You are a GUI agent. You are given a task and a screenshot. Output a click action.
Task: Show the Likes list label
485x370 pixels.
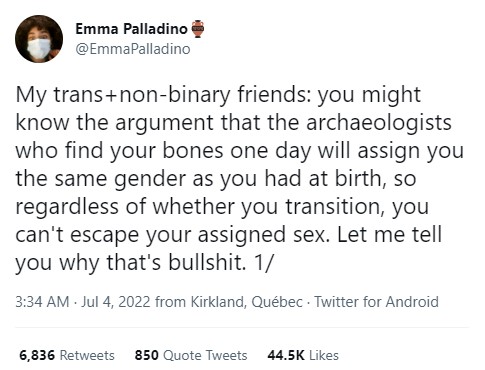coord(324,356)
